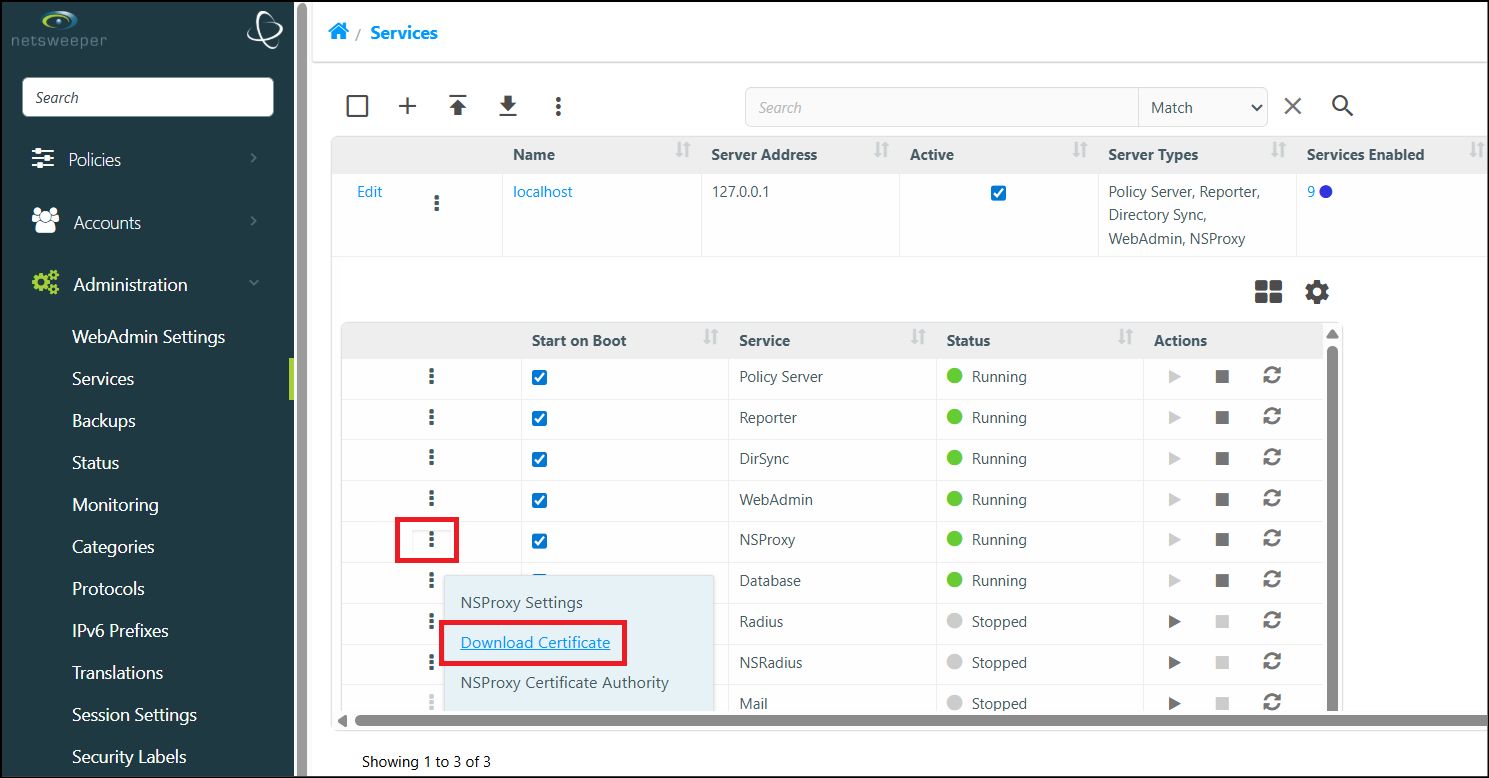Open Categories in sidebar
The image size is (1489, 778).
(113, 546)
